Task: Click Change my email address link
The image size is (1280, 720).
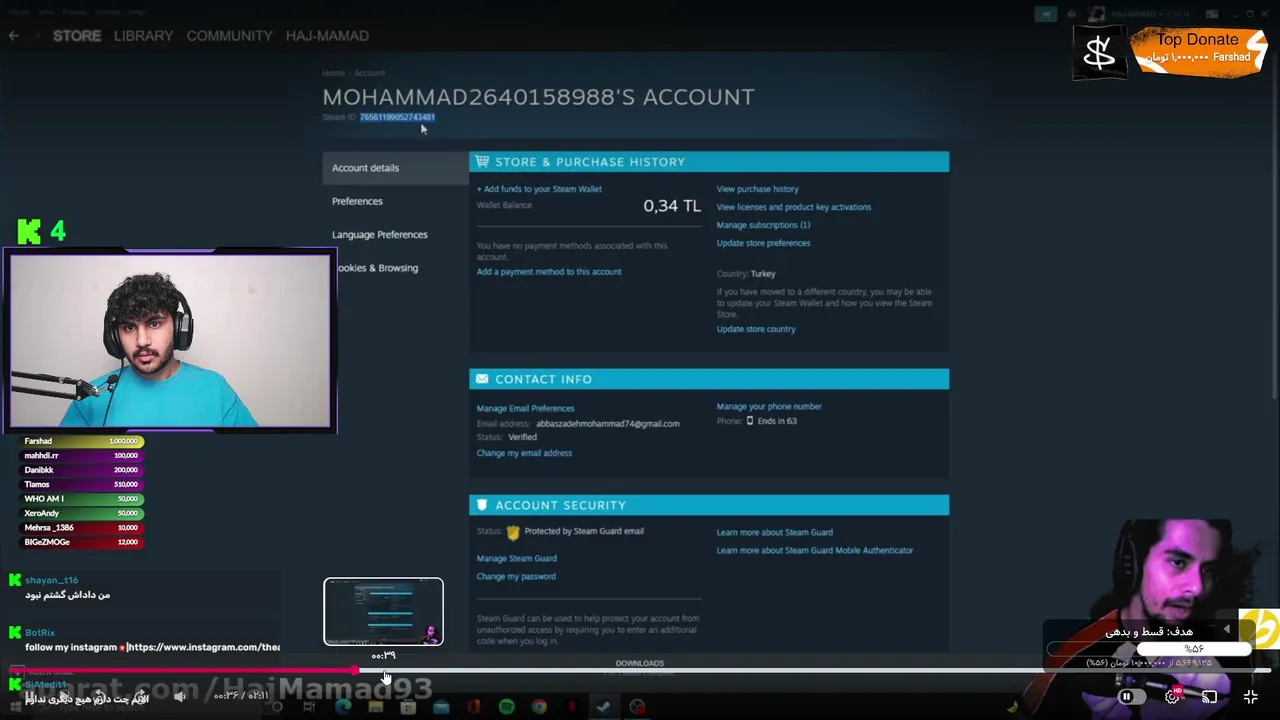Action: [x=524, y=453]
